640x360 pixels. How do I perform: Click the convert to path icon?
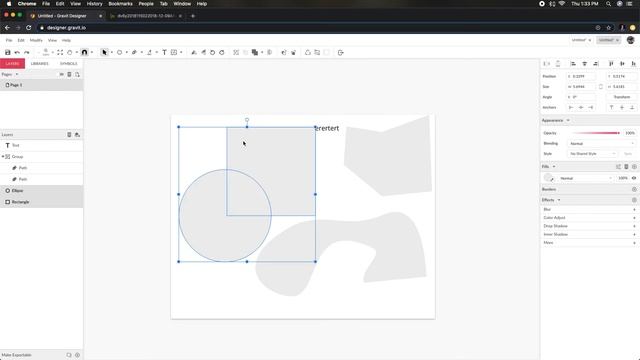[308, 52]
